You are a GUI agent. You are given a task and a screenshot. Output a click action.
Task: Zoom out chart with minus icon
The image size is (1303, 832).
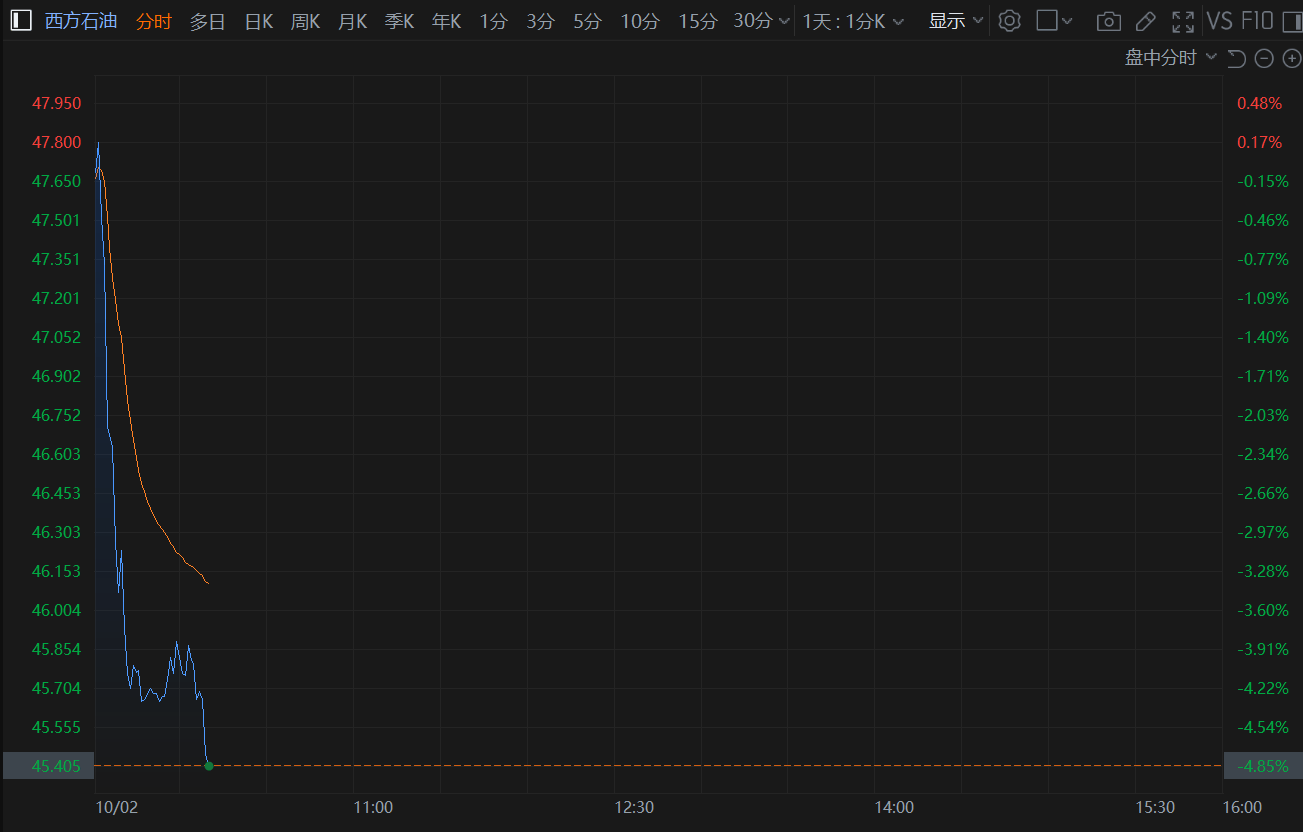[1264, 59]
